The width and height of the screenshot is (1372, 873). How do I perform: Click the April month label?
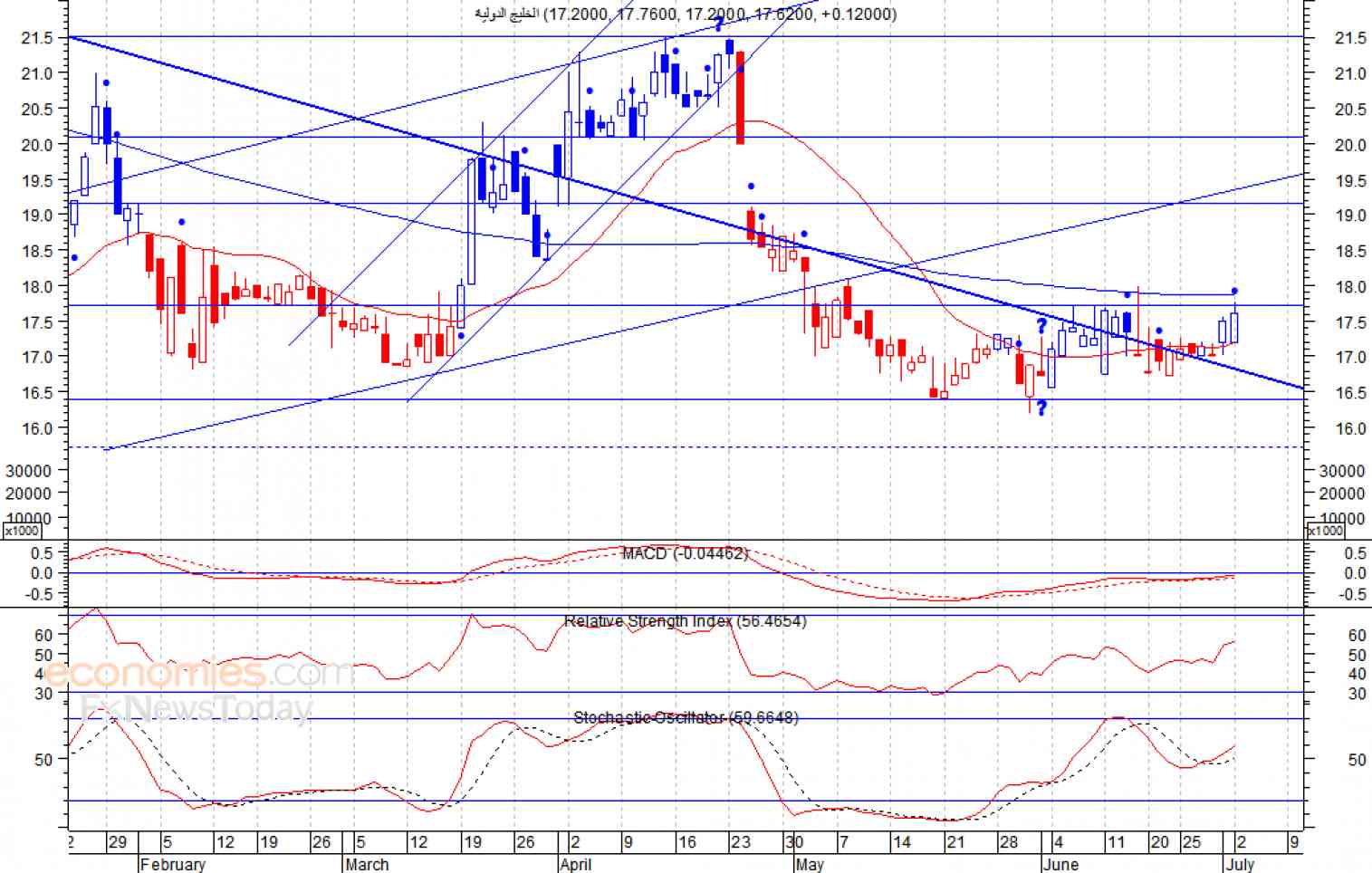576,864
